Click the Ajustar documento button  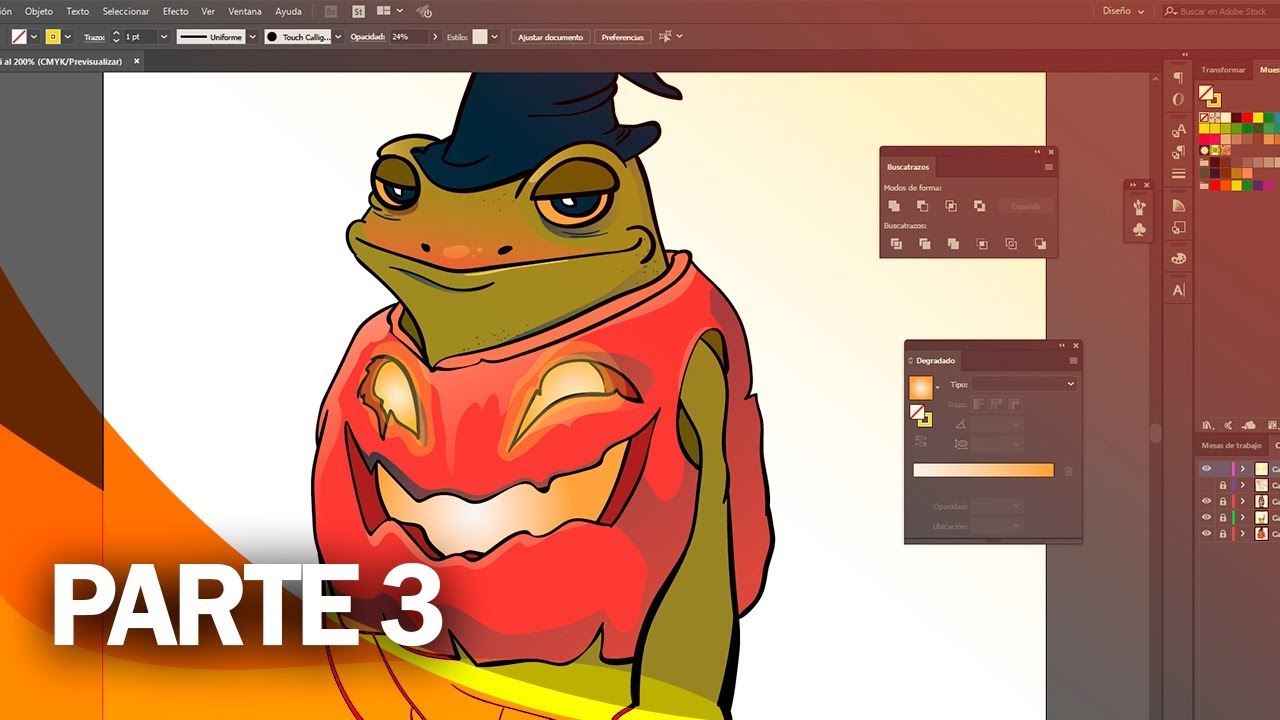[x=550, y=36]
